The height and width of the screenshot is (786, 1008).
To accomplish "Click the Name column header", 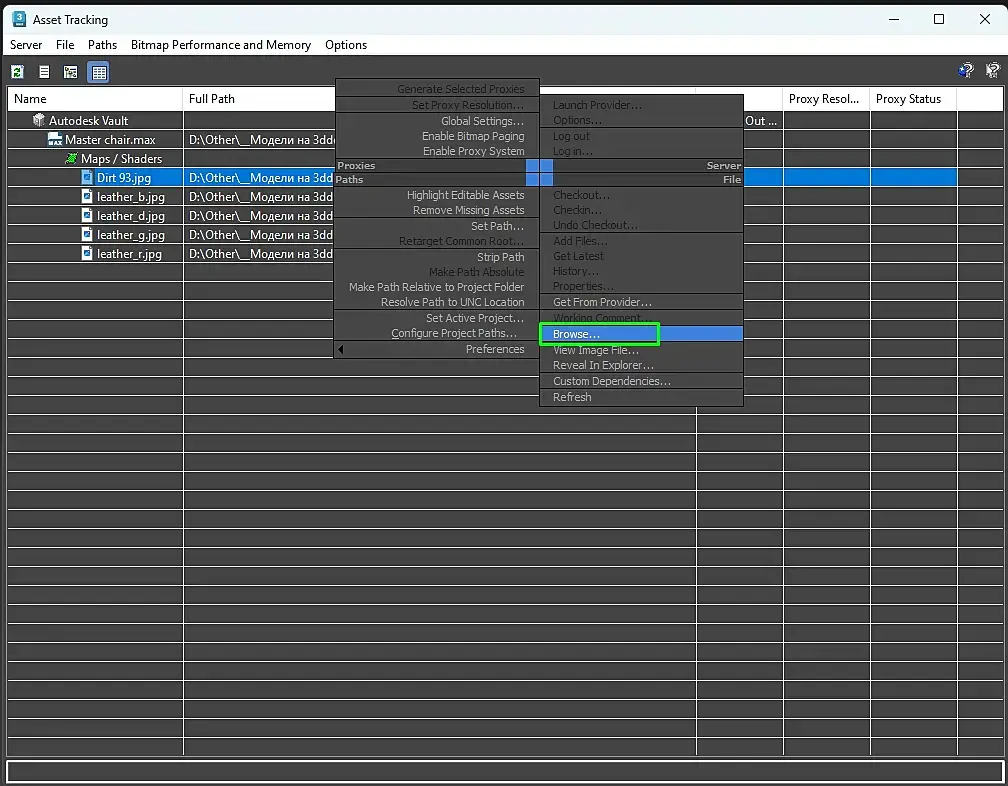I will (x=95, y=99).
